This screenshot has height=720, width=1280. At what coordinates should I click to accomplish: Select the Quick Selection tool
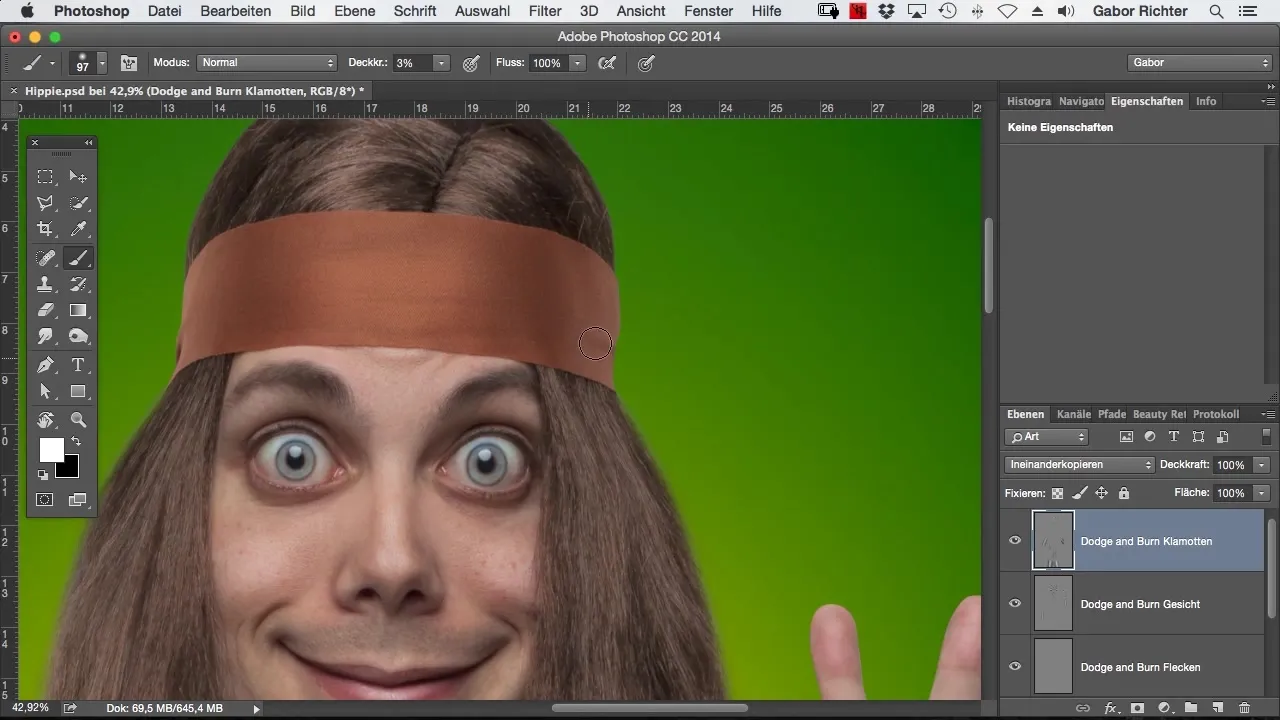pyautogui.click(x=78, y=203)
